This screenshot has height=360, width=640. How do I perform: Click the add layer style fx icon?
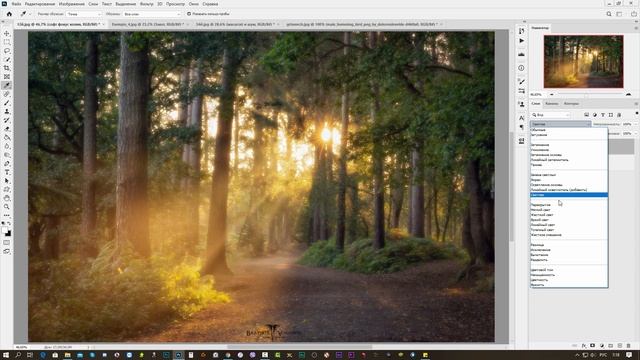pos(584,346)
